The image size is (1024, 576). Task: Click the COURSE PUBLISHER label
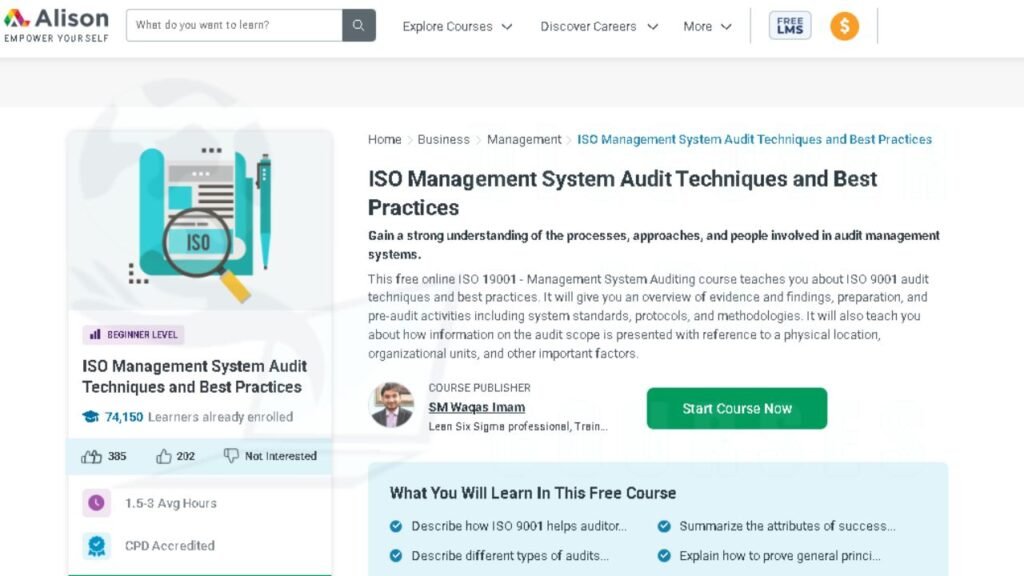click(479, 387)
